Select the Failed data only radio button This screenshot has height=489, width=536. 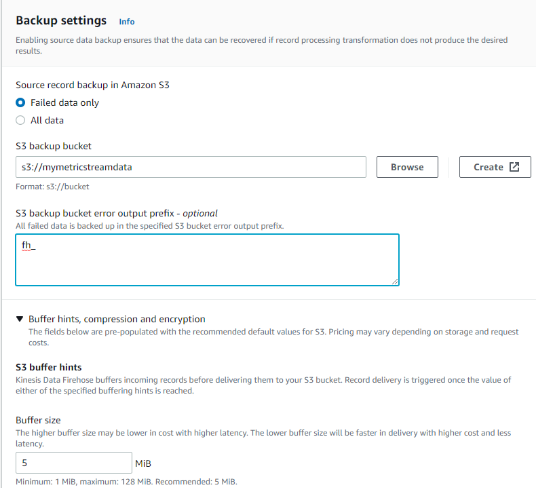coord(20,103)
